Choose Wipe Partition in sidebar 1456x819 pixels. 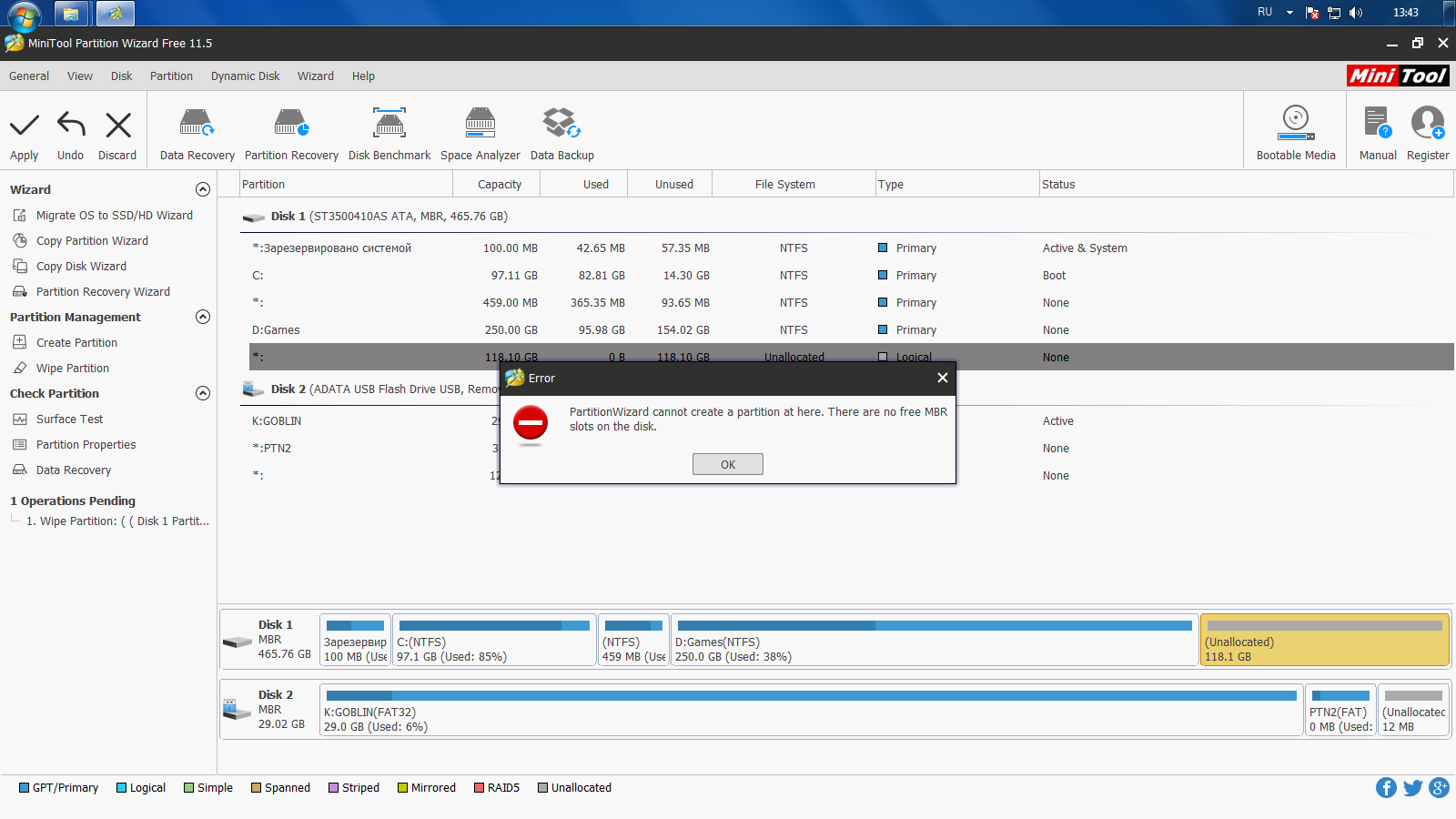tap(73, 369)
